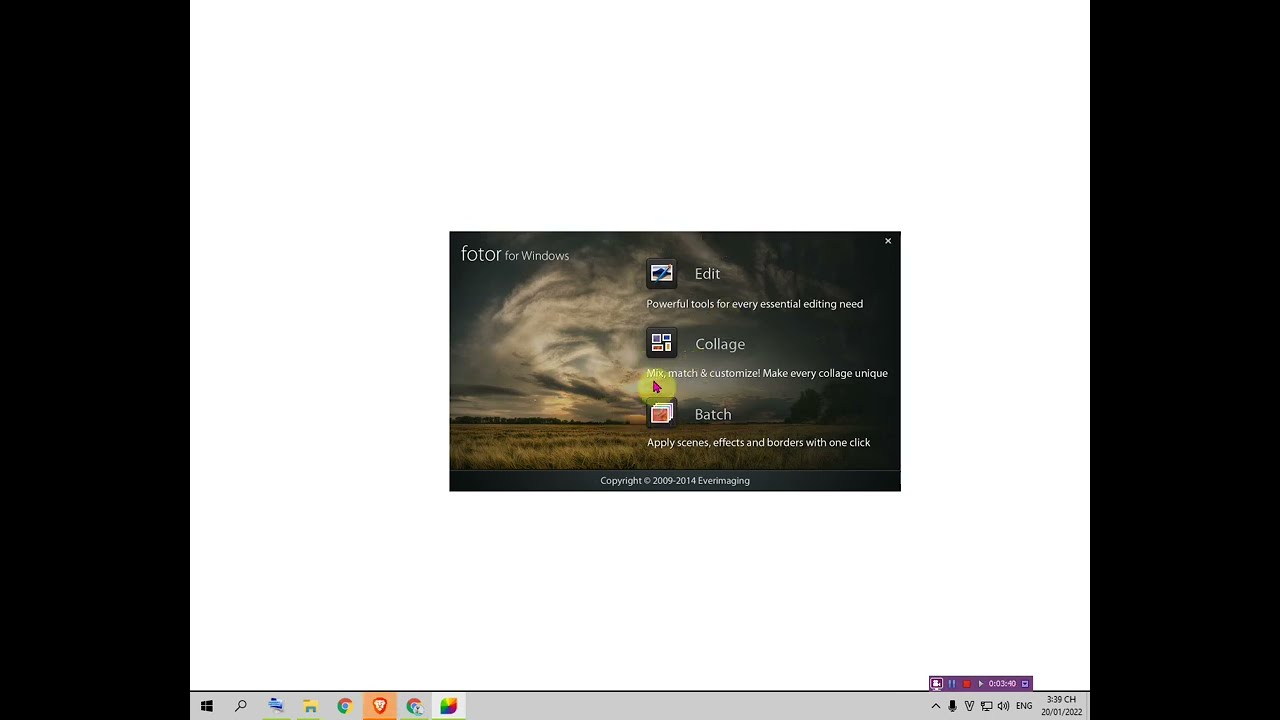Open the second Chrome profile taskbar icon

414,706
